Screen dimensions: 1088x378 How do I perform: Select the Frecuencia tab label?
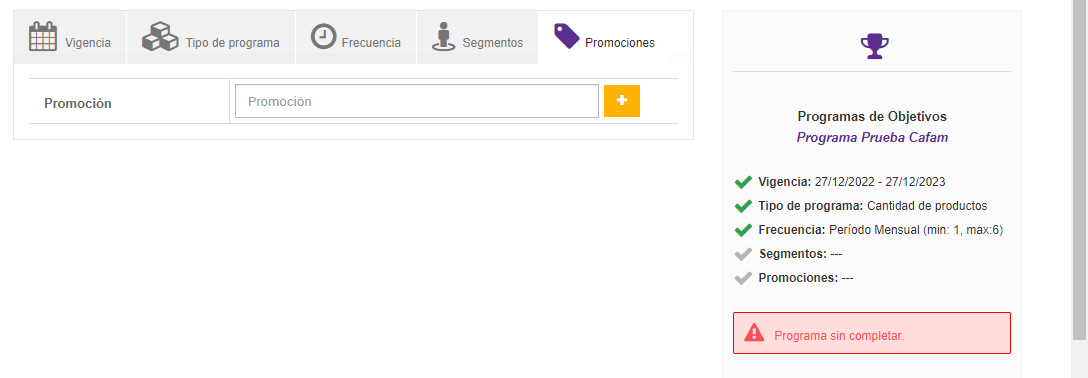pos(371,43)
